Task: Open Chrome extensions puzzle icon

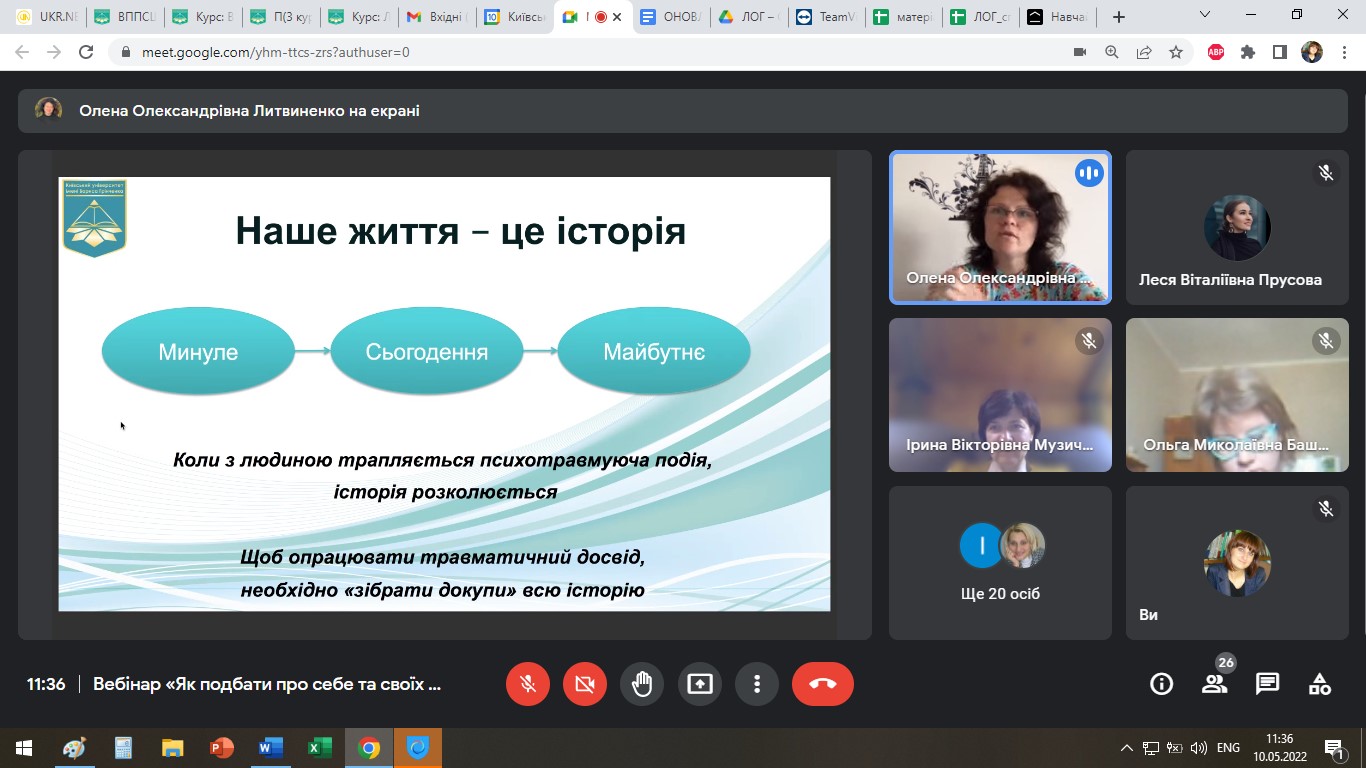Action: coord(1247,52)
